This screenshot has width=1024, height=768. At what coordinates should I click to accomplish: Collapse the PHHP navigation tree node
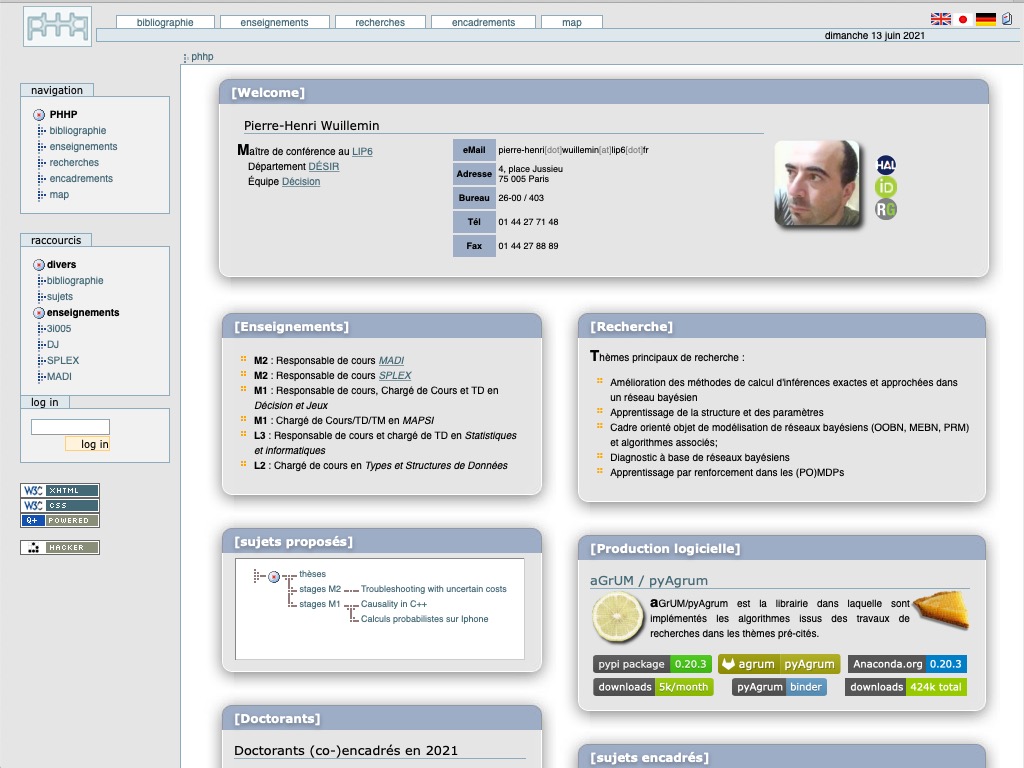pyautogui.click(x=39, y=115)
